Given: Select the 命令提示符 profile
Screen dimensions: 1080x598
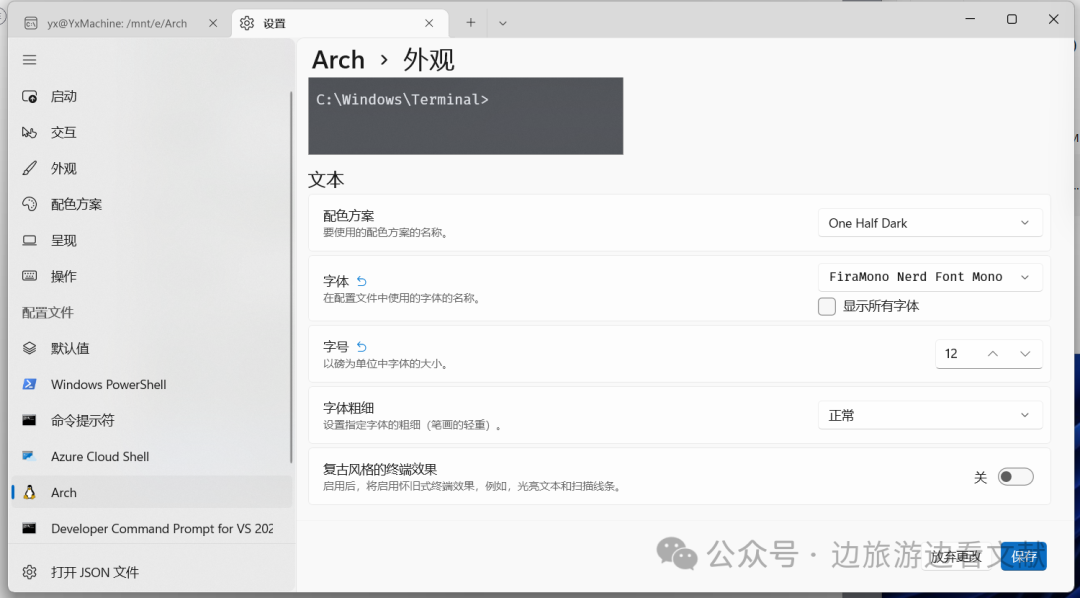Looking at the screenshot, I should tap(152, 420).
